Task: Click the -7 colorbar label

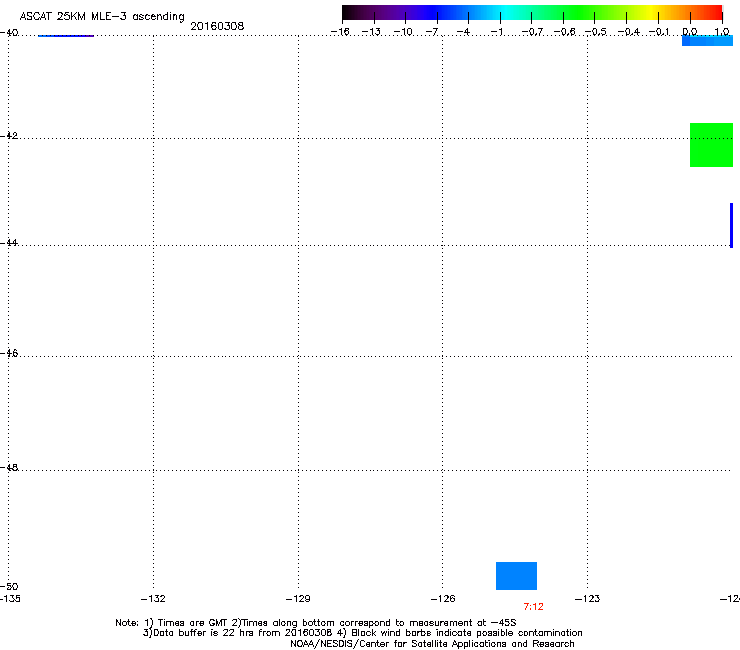Action: tap(432, 32)
